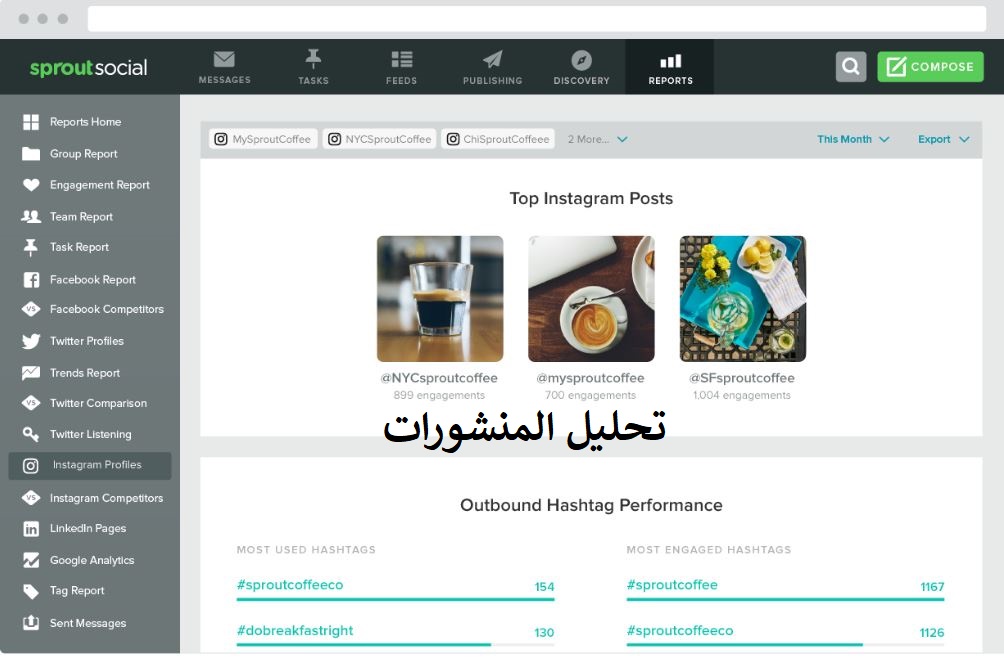The width and height of the screenshot is (1004, 662).
Task: Open the This Month date dropdown
Action: [x=853, y=139]
